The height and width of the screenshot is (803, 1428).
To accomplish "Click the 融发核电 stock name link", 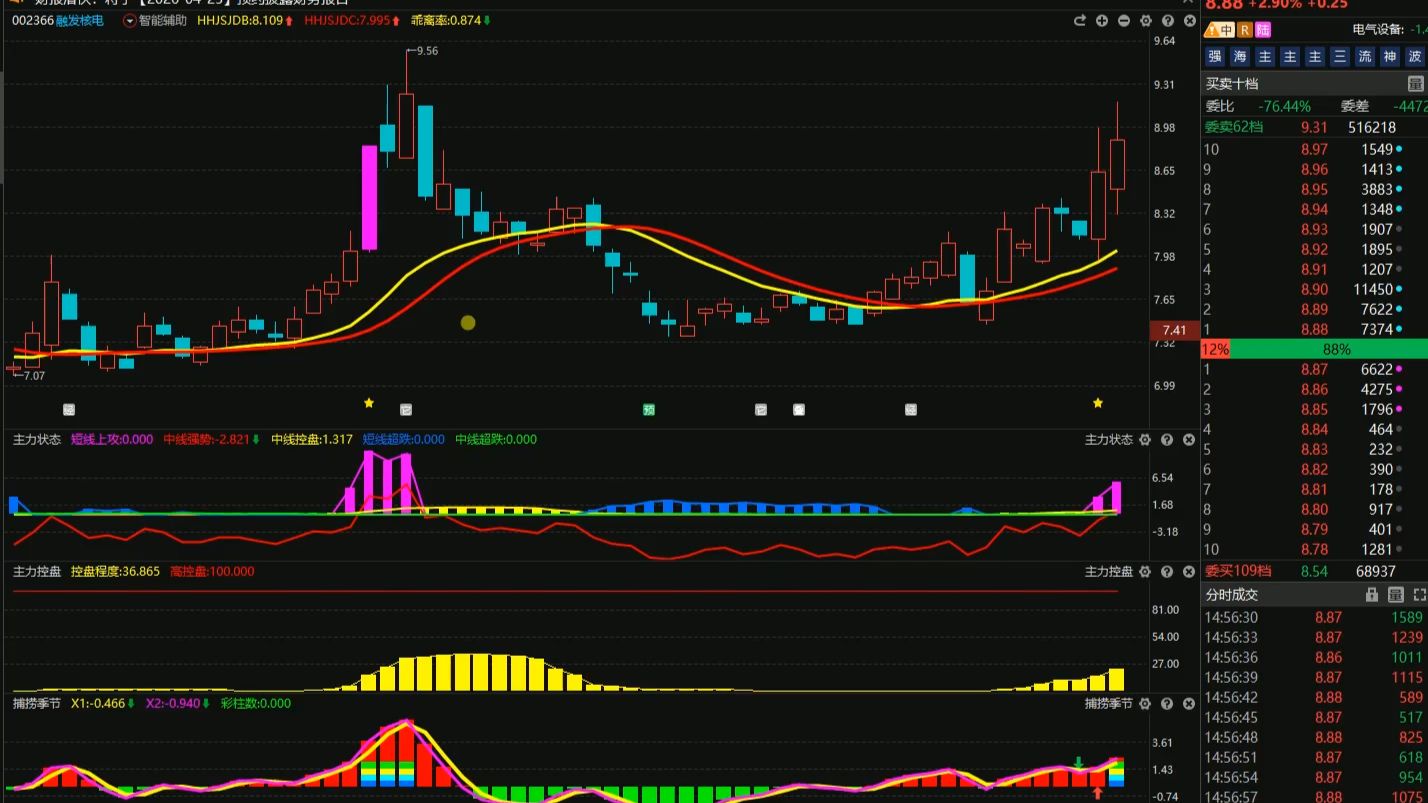I will click(x=79, y=20).
